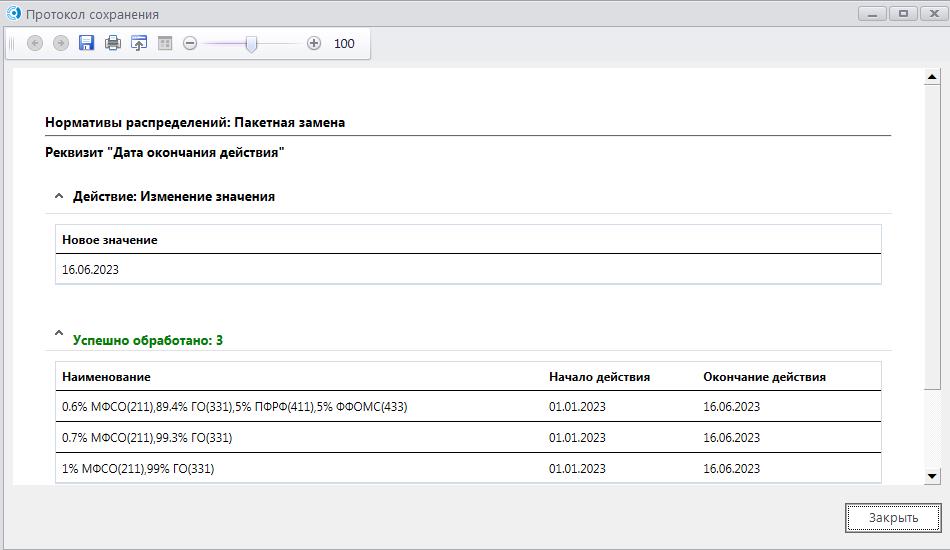Collapse the 'Действие: Изменение значения' section
Image resolution: width=950 pixels, height=550 pixels.
[59, 196]
